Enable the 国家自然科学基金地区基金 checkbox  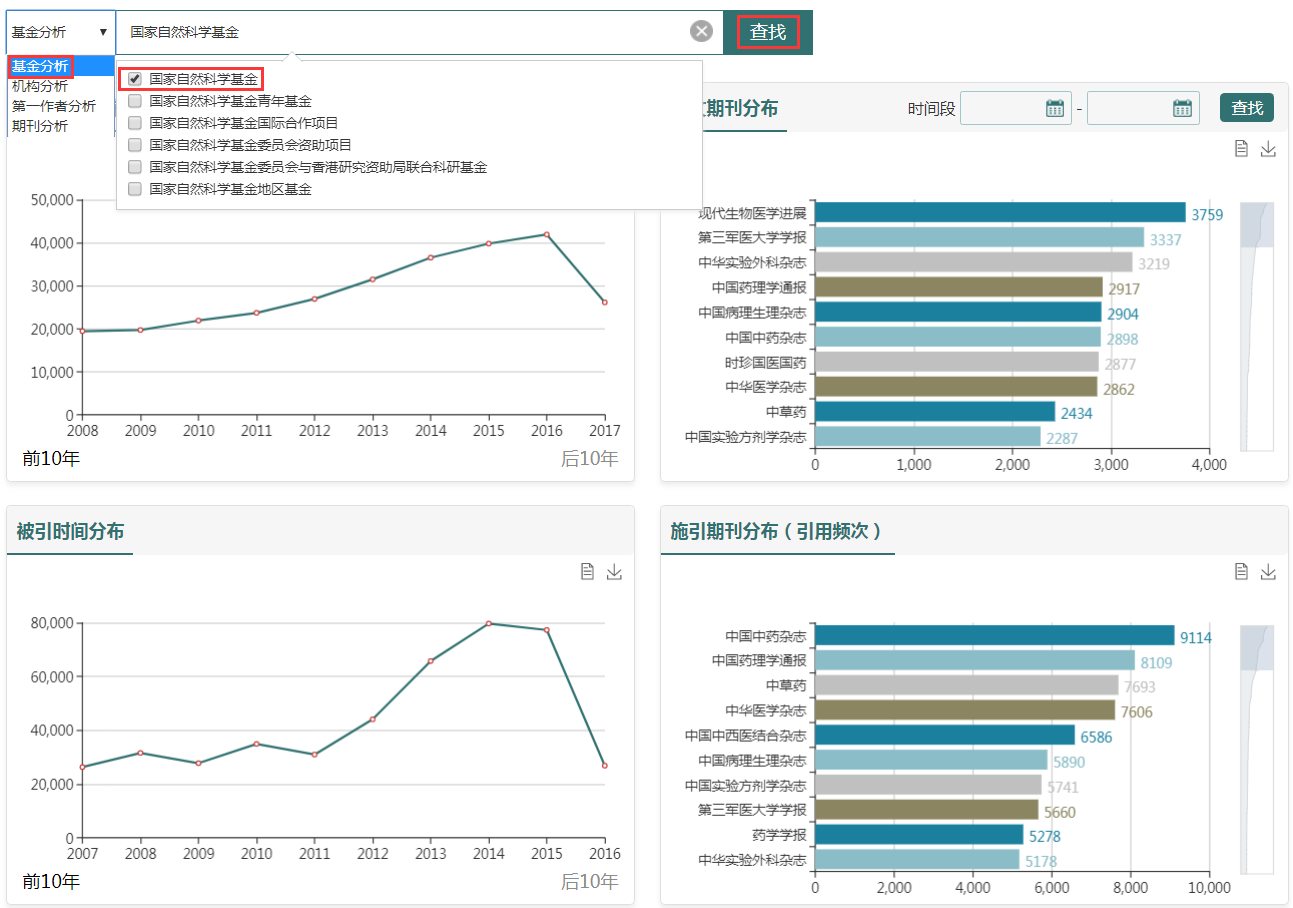[x=135, y=188]
